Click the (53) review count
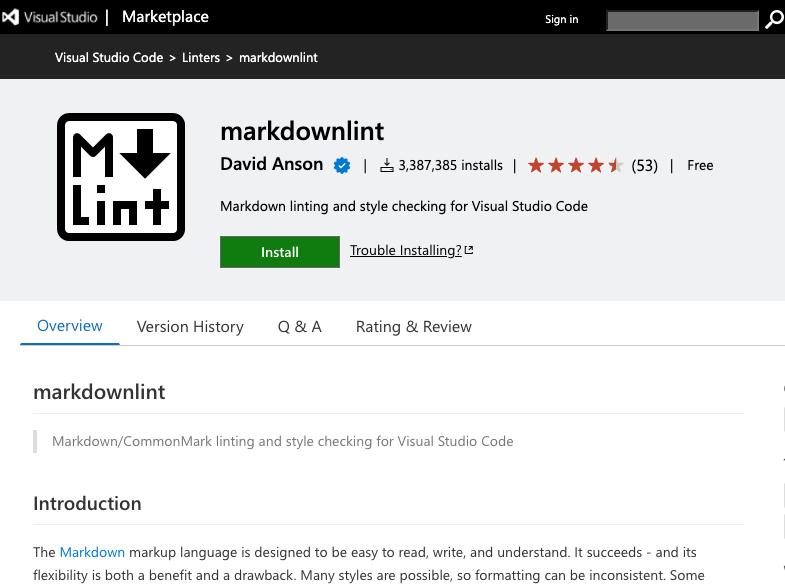The width and height of the screenshot is (785, 585). click(644, 166)
